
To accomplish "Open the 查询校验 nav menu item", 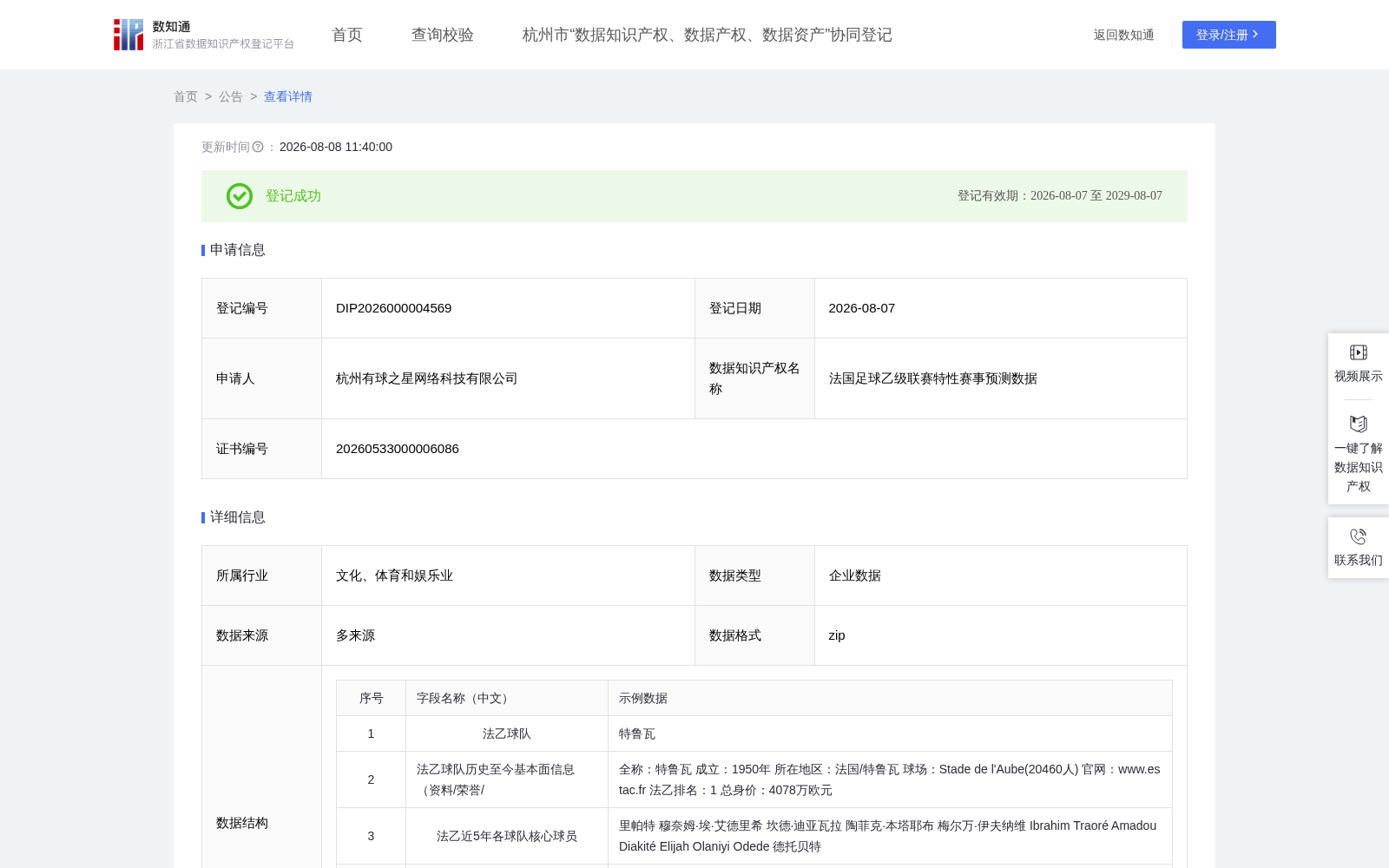I will 443,35.
